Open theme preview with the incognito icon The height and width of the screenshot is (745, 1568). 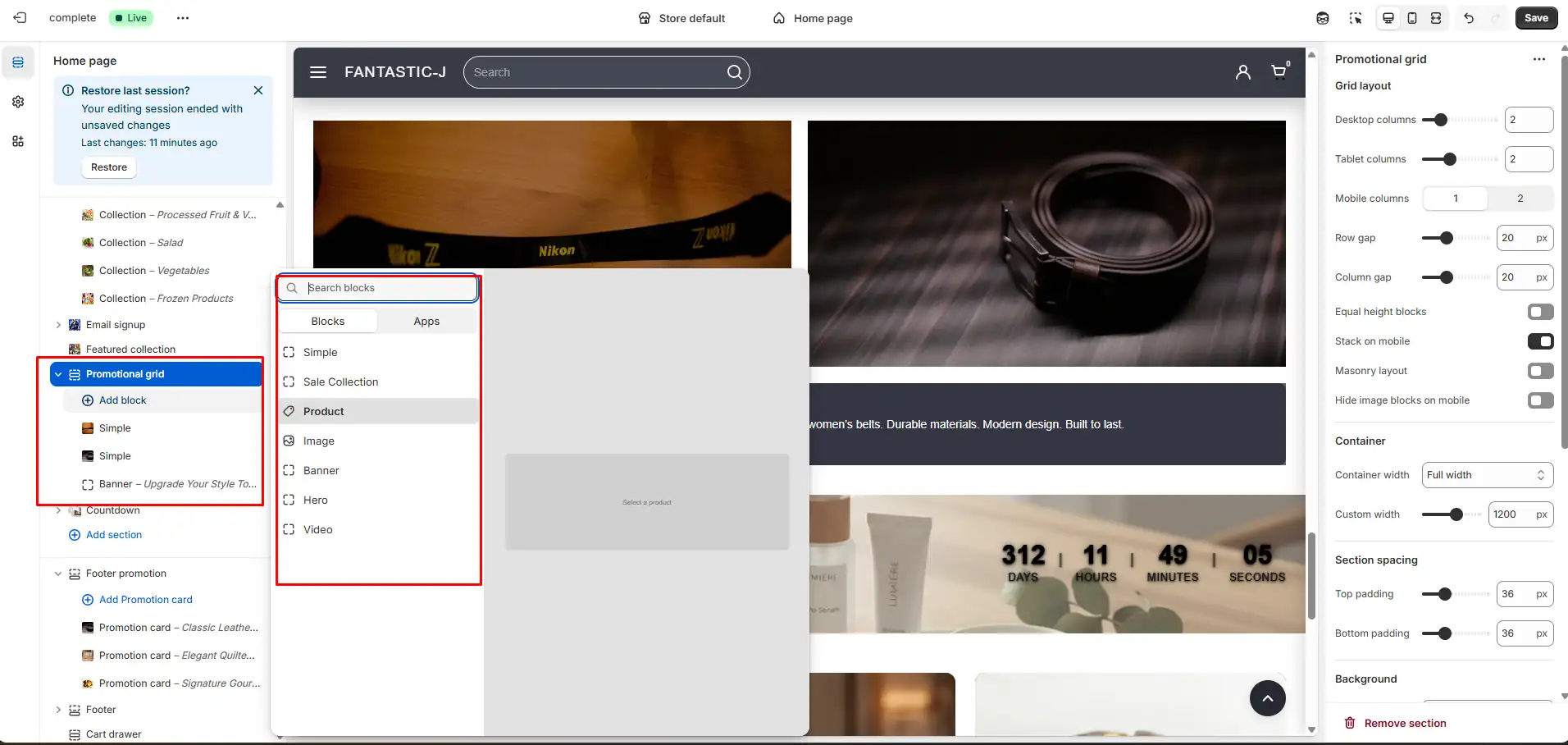1323,17
